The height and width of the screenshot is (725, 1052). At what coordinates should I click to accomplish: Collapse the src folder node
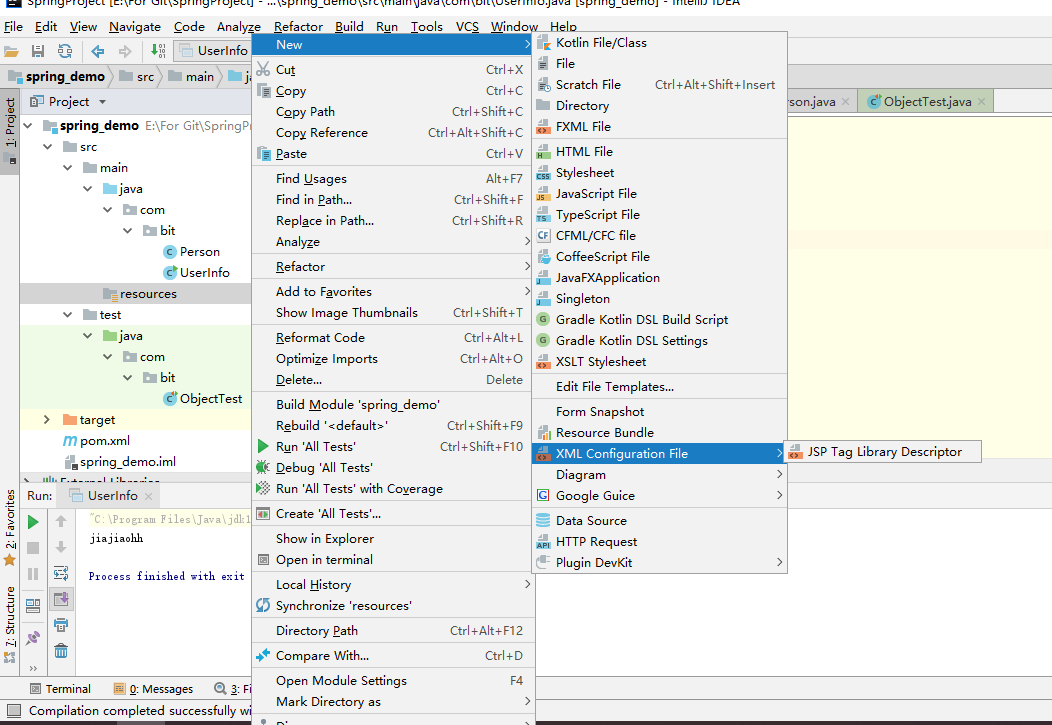48,146
